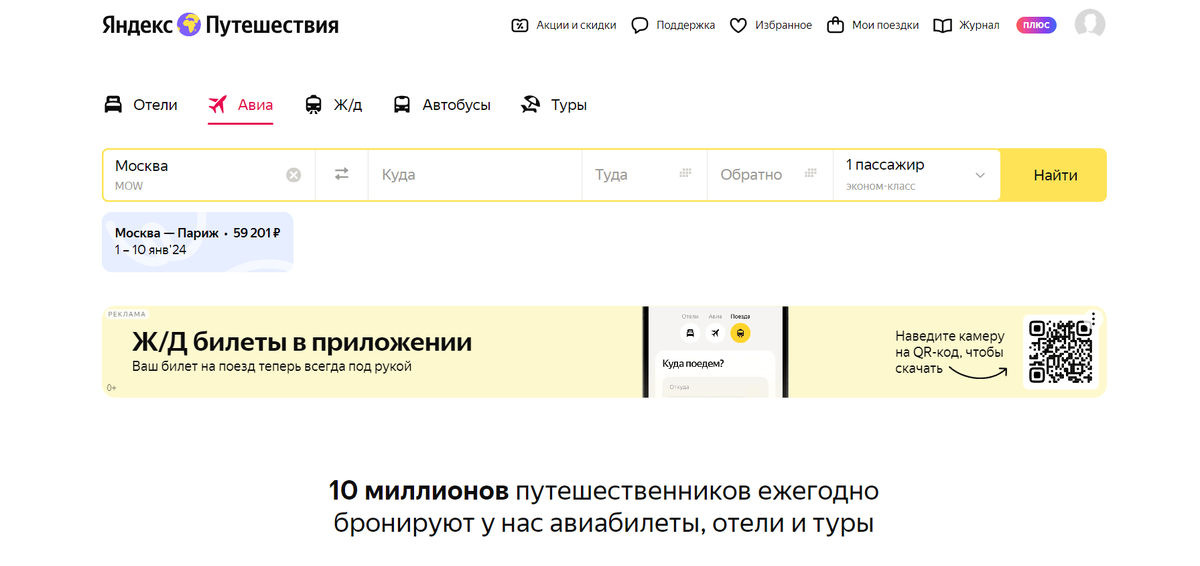Open the user profile avatar
1200x566 pixels.
(x=1090, y=25)
